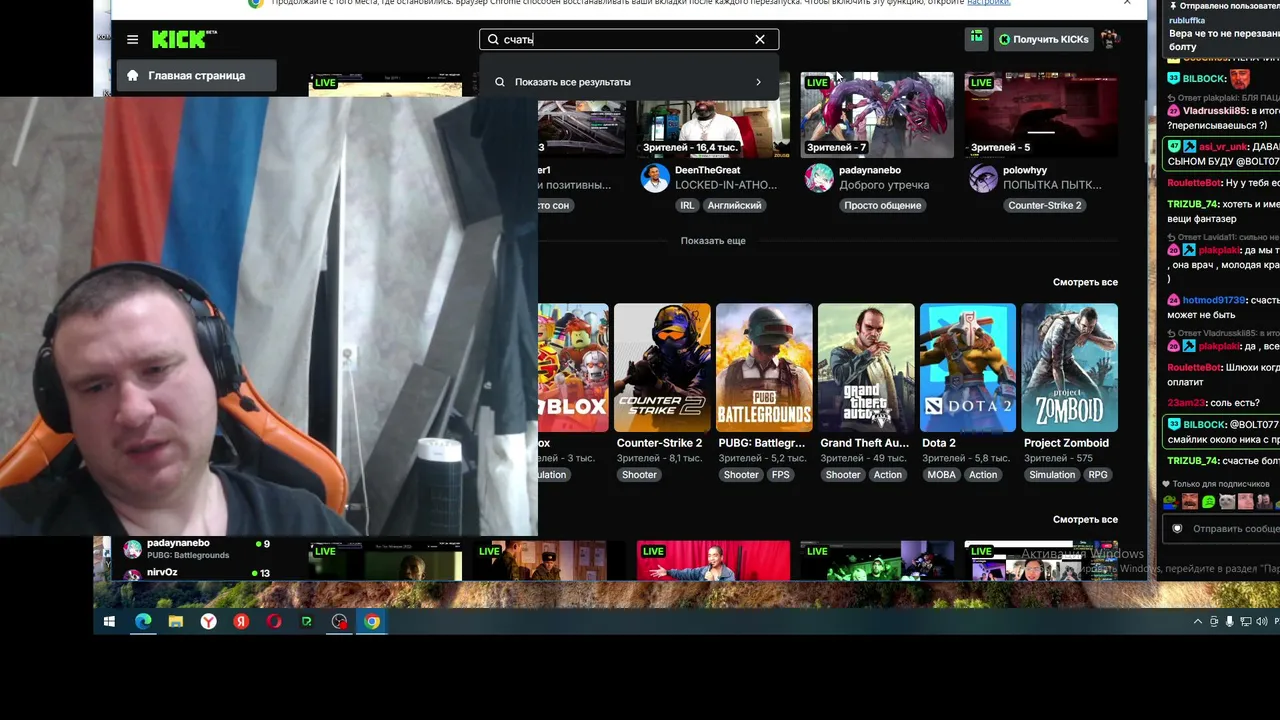Click 'Показать еще' to load more streams
Image resolution: width=1280 pixels, height=720 pixels.
713,241
